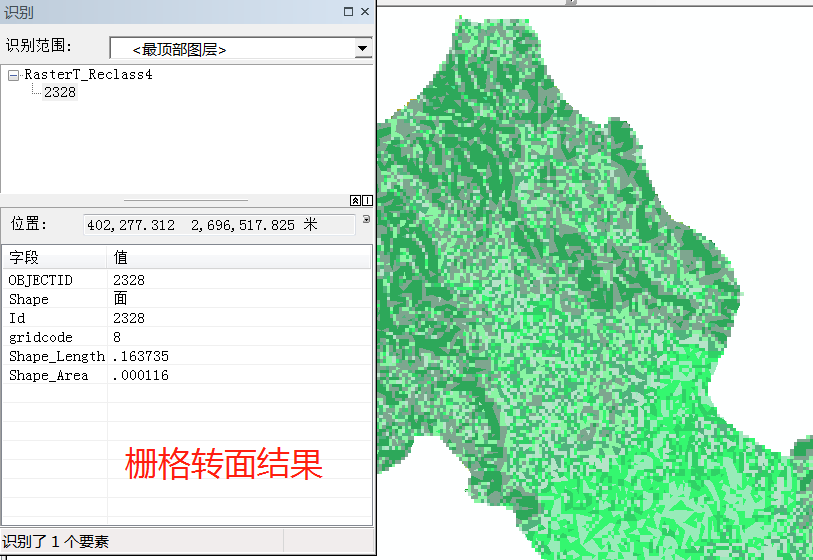Maximize the 识别 window
Viewport: 813px width, 560px height.
(x=348, y=11)
